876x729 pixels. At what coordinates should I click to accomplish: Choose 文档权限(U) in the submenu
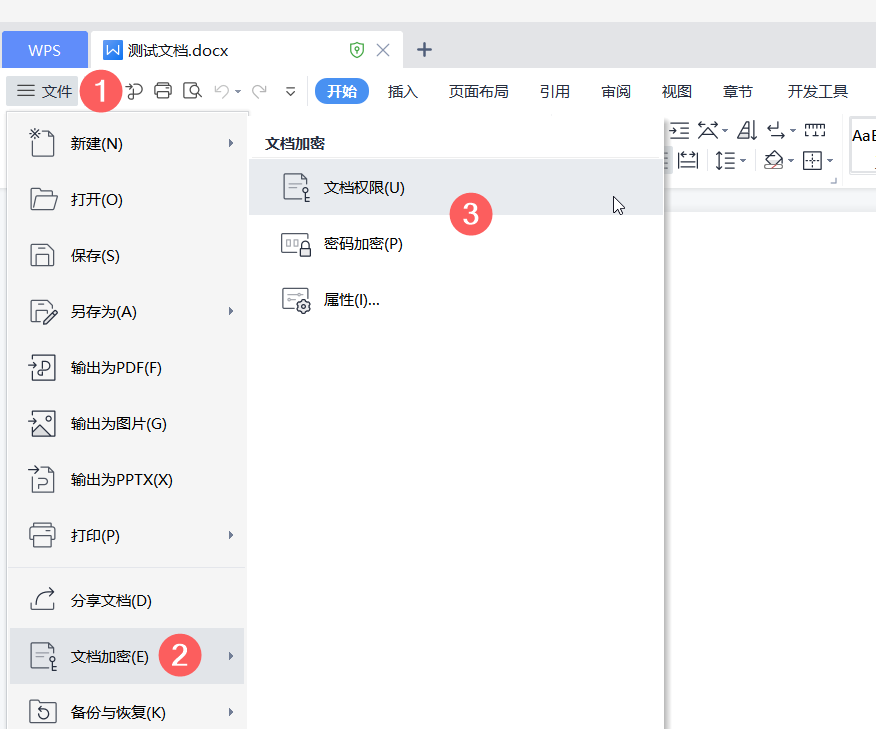coord(456,187)
